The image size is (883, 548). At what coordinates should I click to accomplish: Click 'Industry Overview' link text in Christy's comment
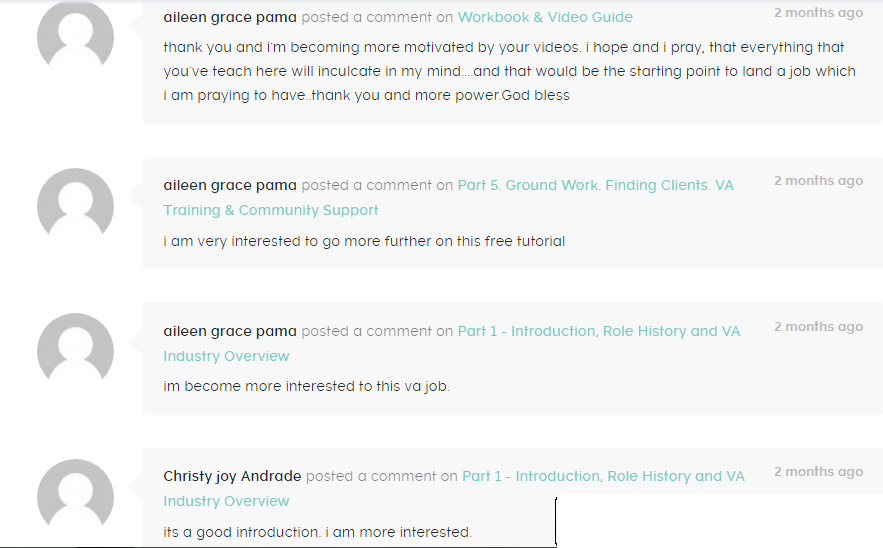click(226, 501)
